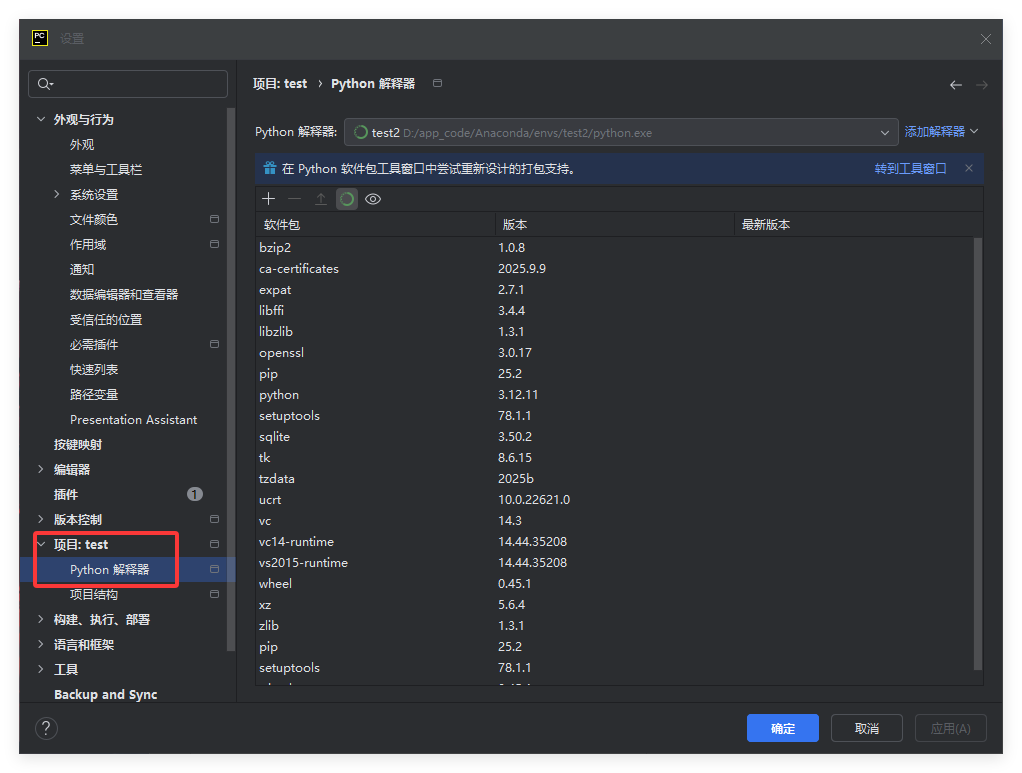This screenshot has width=1022, height=773.
Task: Close the settings dialog window
Action: tap(986, 39)
